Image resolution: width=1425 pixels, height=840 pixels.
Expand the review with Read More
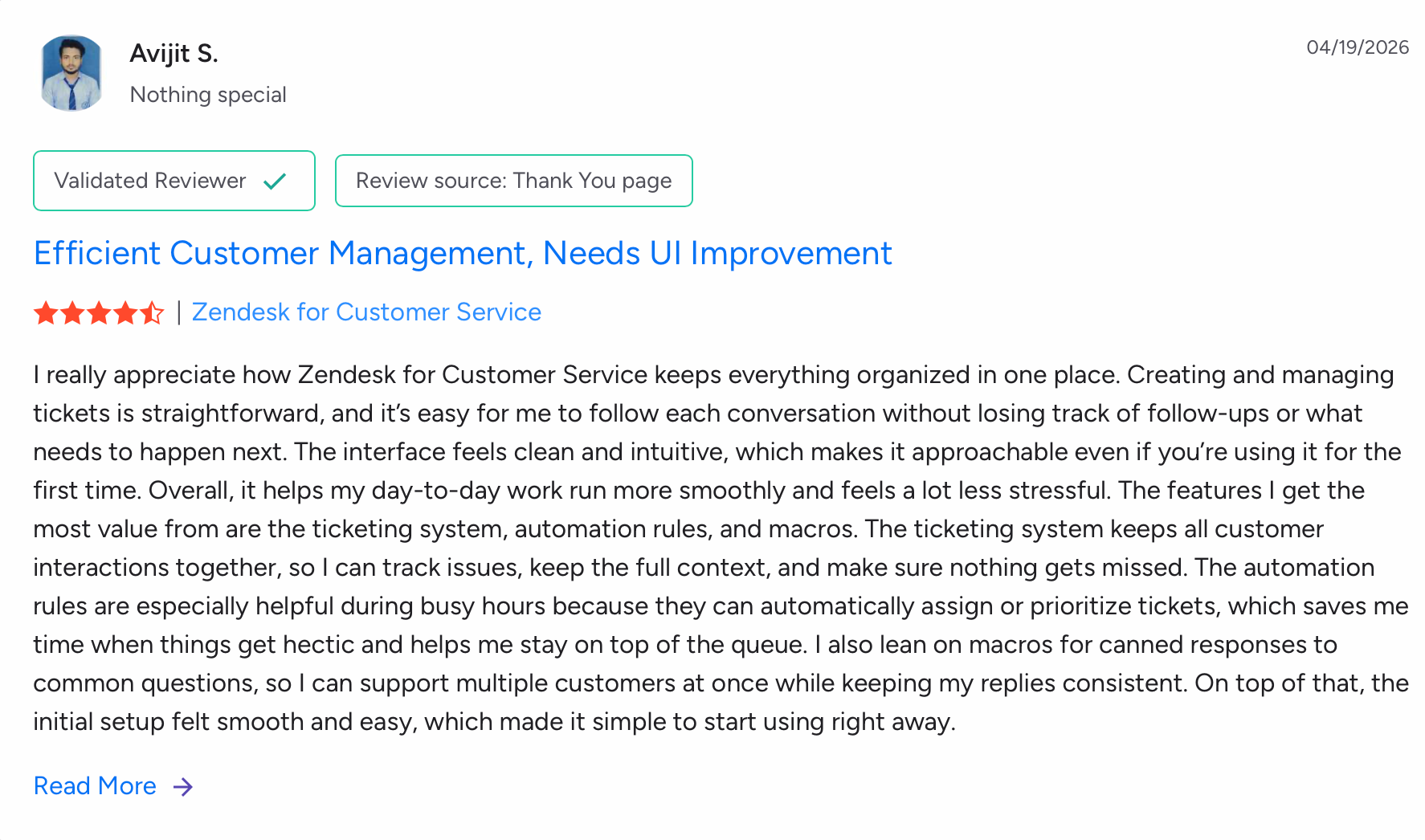95,785
